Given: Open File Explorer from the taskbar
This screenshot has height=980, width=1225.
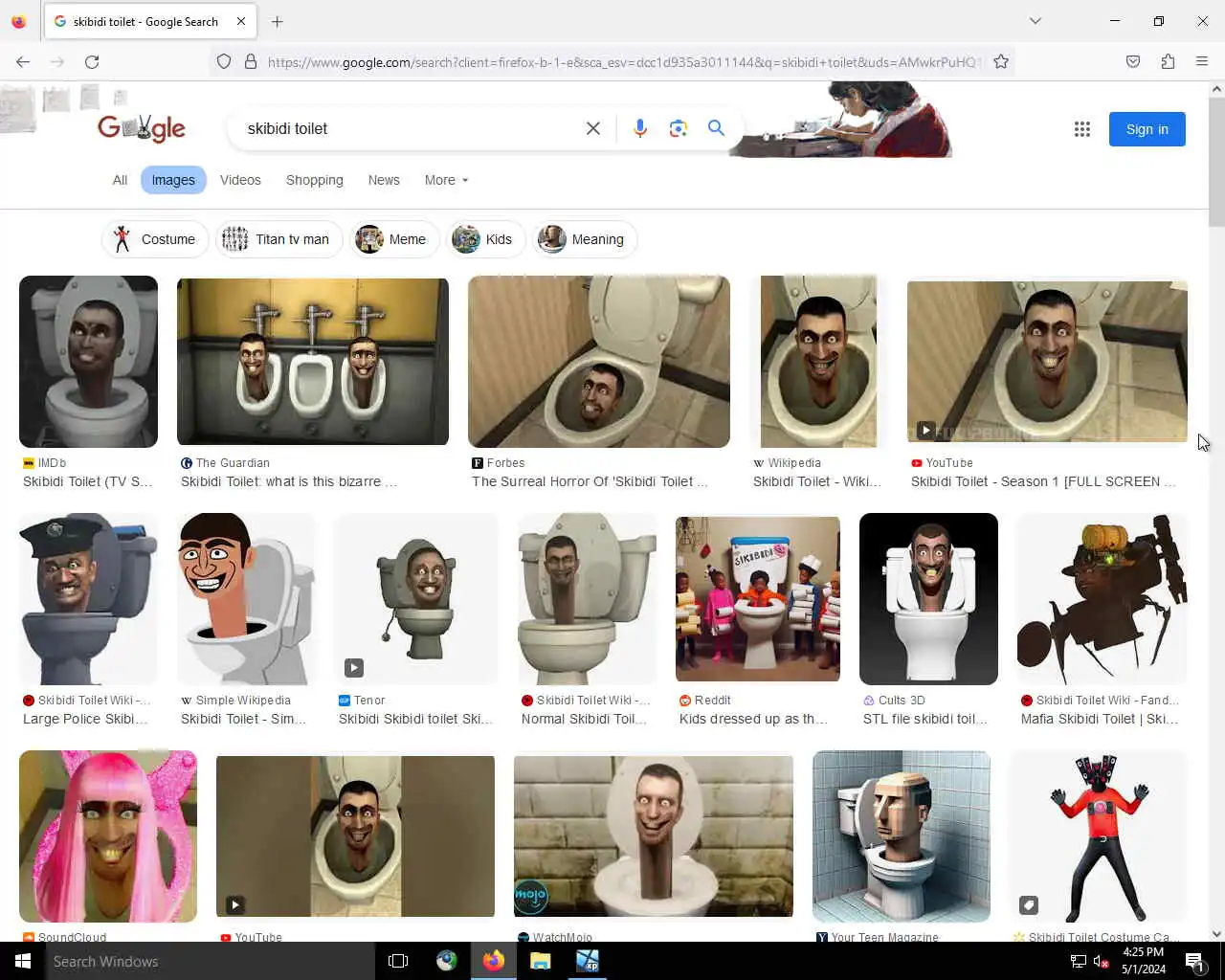Looking at the screenshot, I should (x=541, y=961).
